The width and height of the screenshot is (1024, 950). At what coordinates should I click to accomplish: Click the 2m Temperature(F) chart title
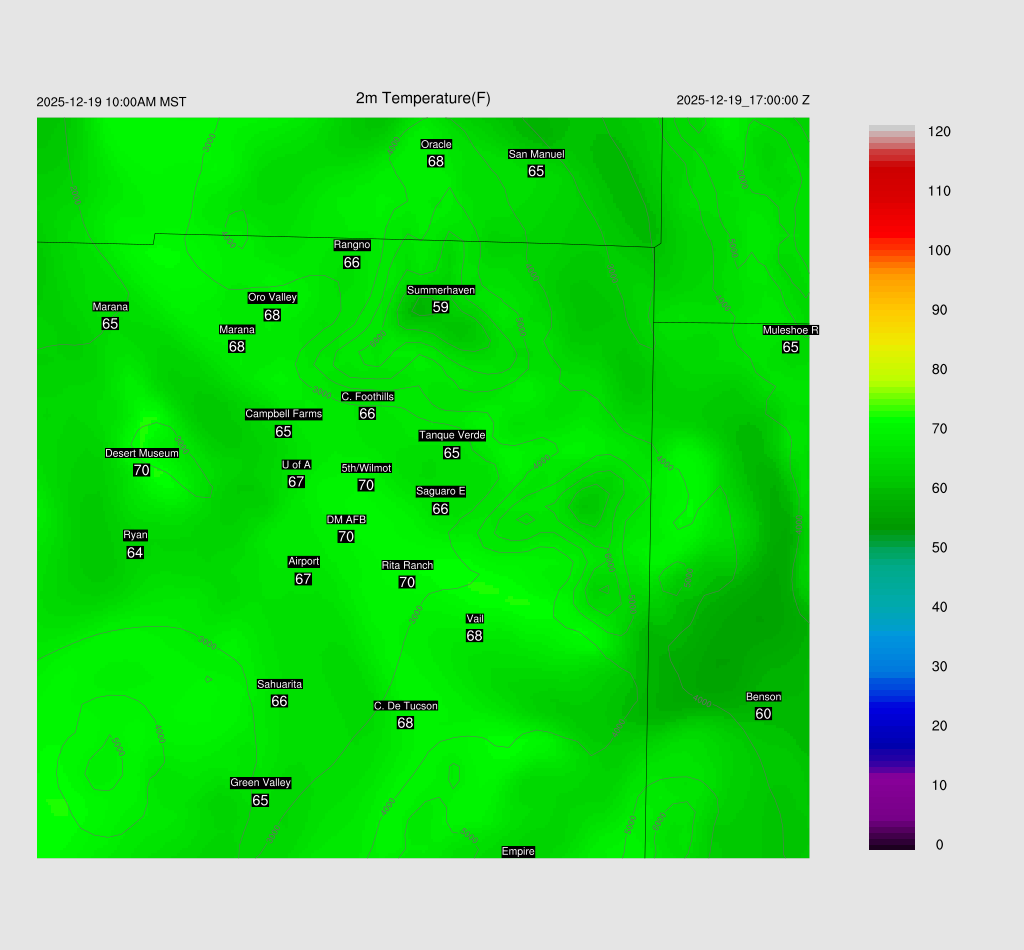[423, 98]
